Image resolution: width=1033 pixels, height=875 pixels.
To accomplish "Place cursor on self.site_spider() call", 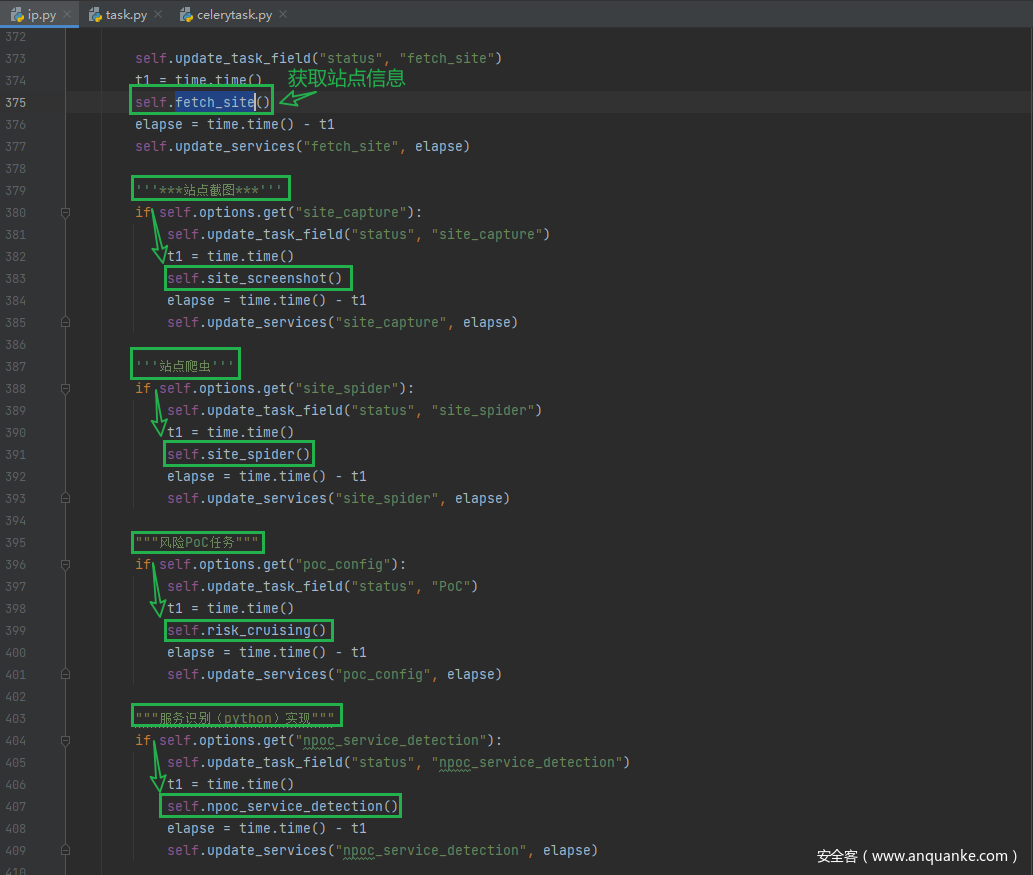I will [239, 454].
